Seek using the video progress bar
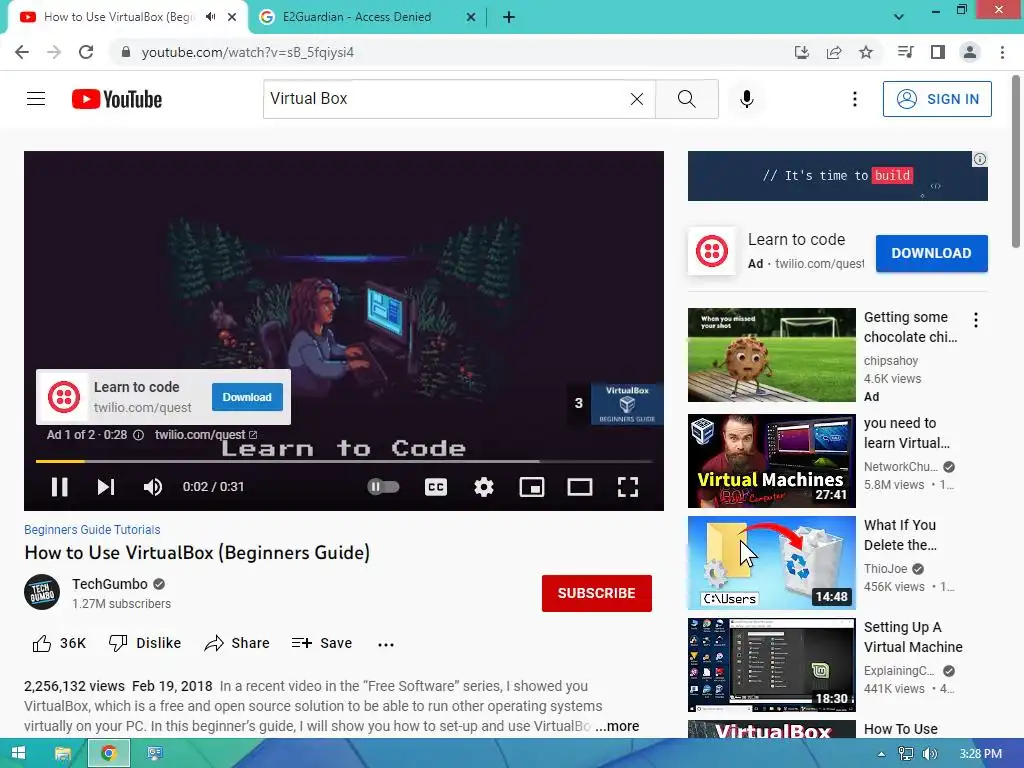This screenshot has width=1024, height=768. pyautogui.click(x=344, y=461)
